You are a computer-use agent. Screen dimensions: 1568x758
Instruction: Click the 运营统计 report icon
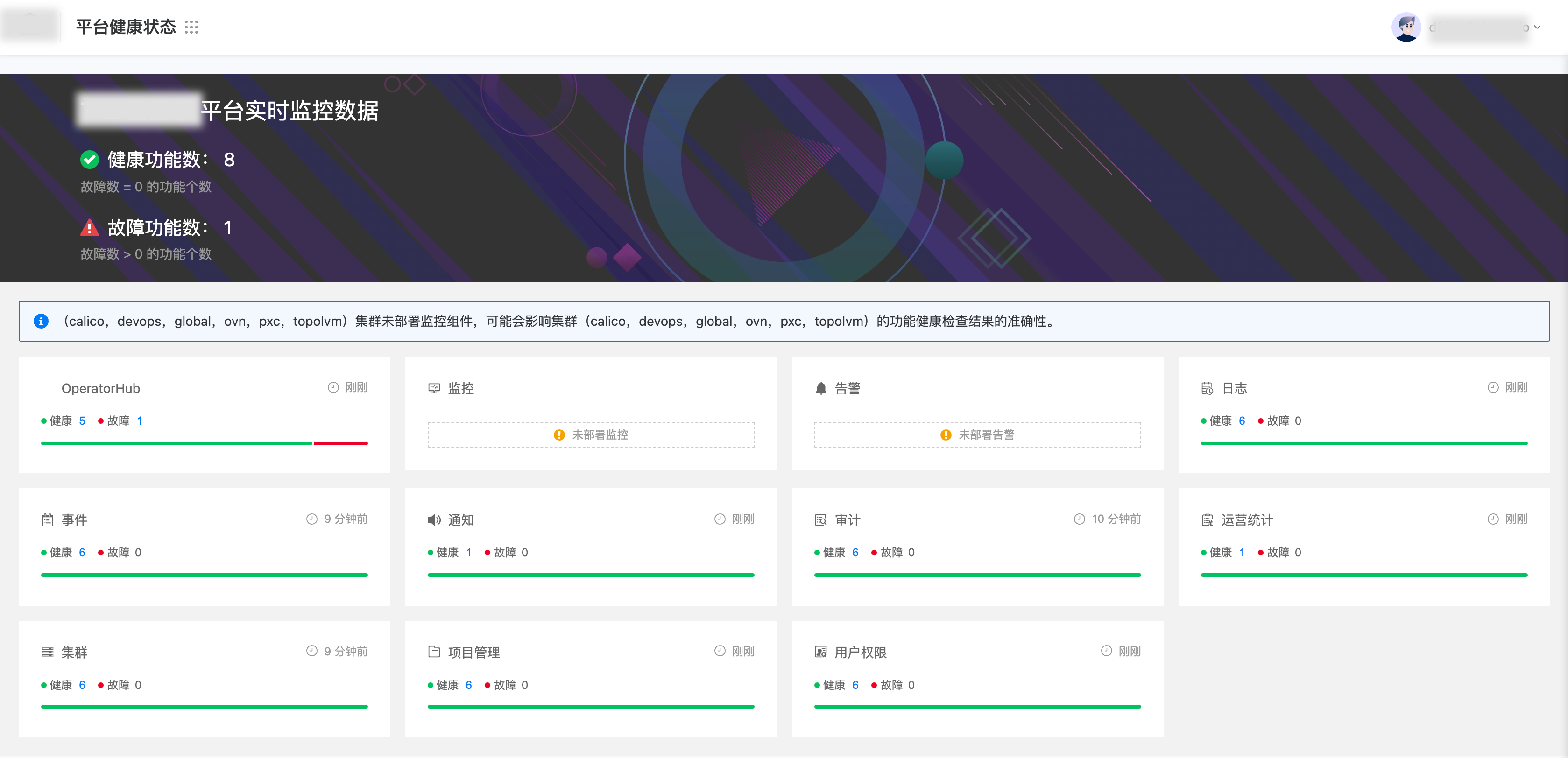(1207, 520)
